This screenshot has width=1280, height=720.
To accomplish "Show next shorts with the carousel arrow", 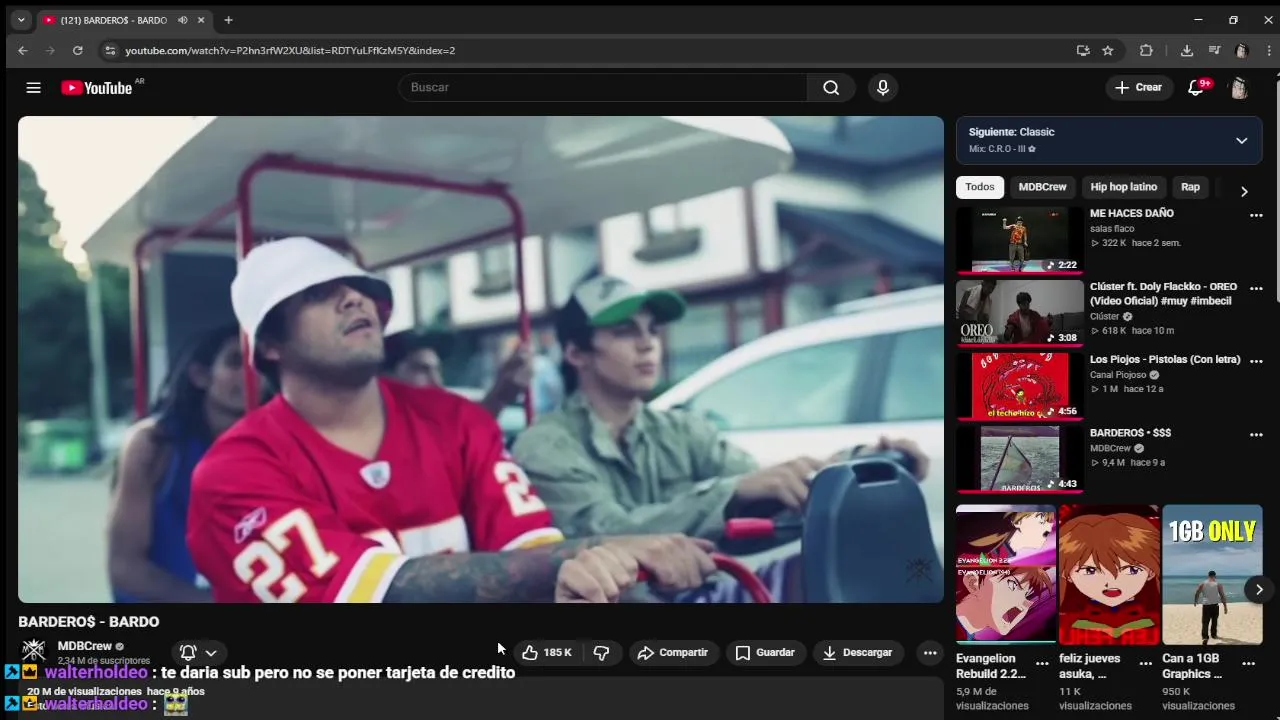I will point(1259,589).
